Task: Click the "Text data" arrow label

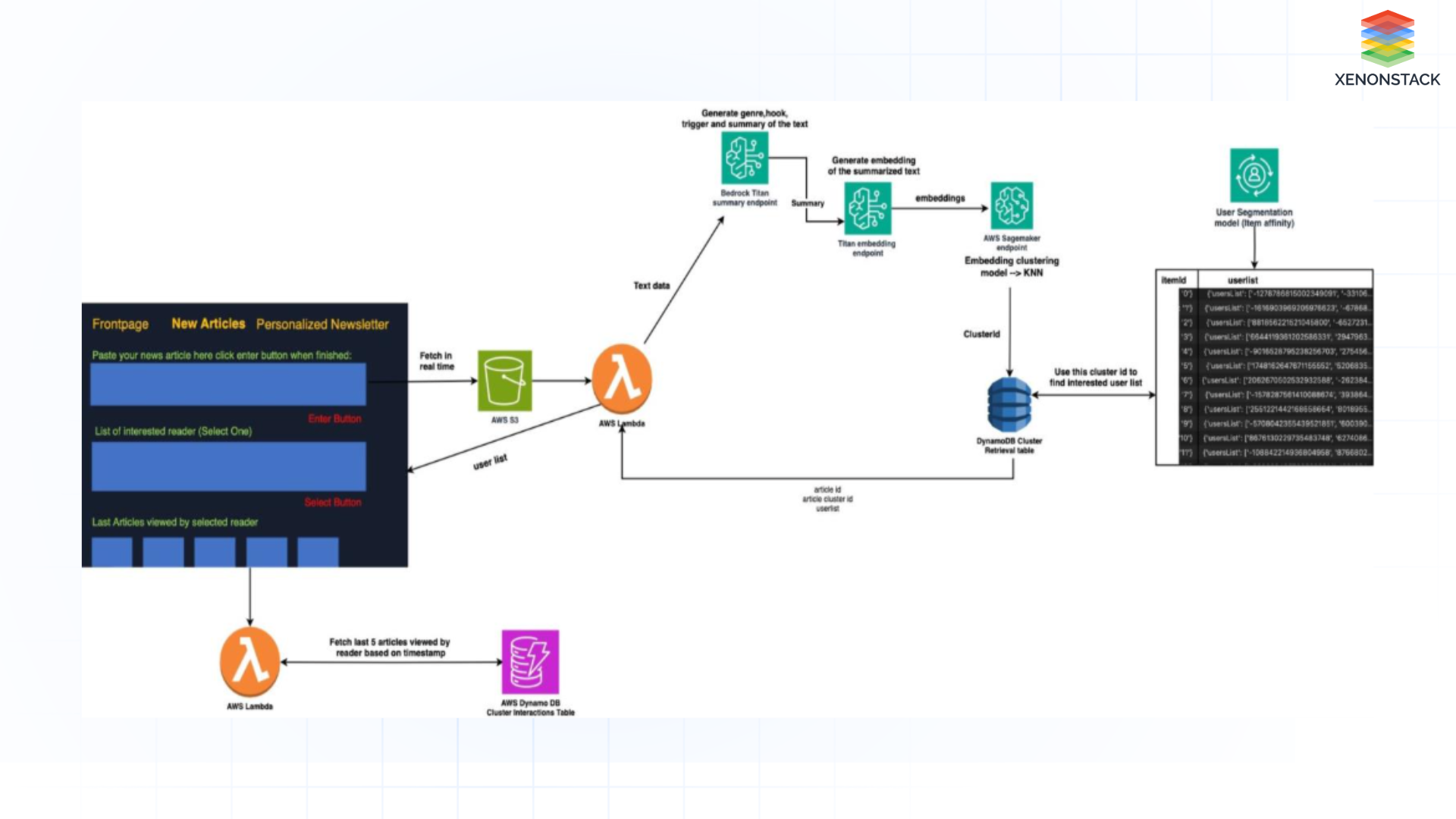Action: [x=651, y=286]
